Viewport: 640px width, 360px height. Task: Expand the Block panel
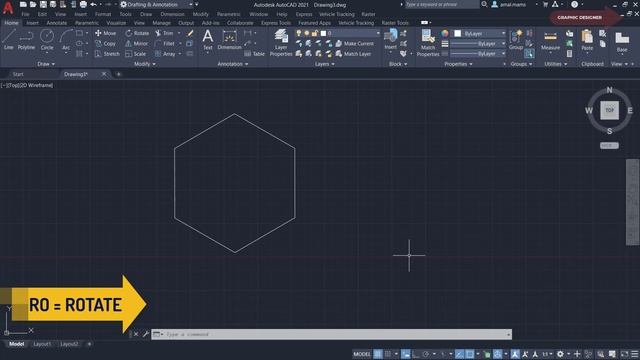[398, 64]
